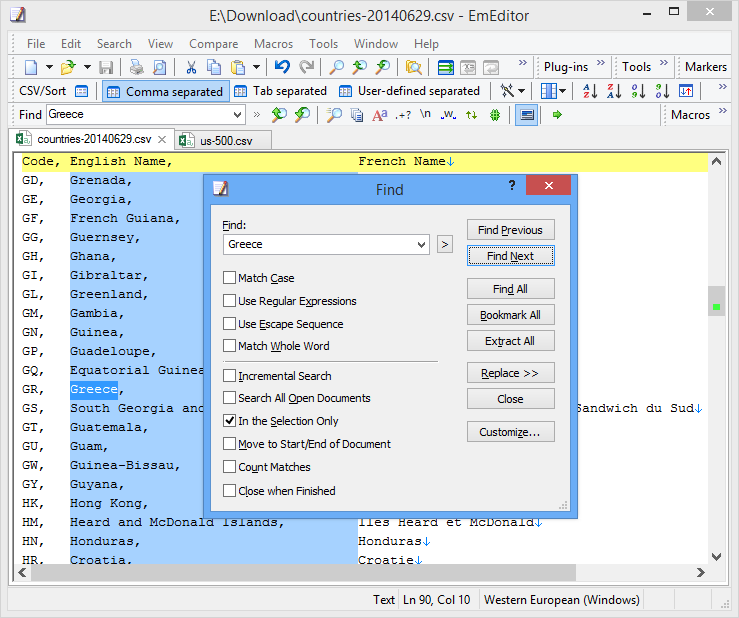Uncheck In the Selection Only
The width and height of the screenshot is (739, 618).
pyautogui.click(x=230, y=420)
